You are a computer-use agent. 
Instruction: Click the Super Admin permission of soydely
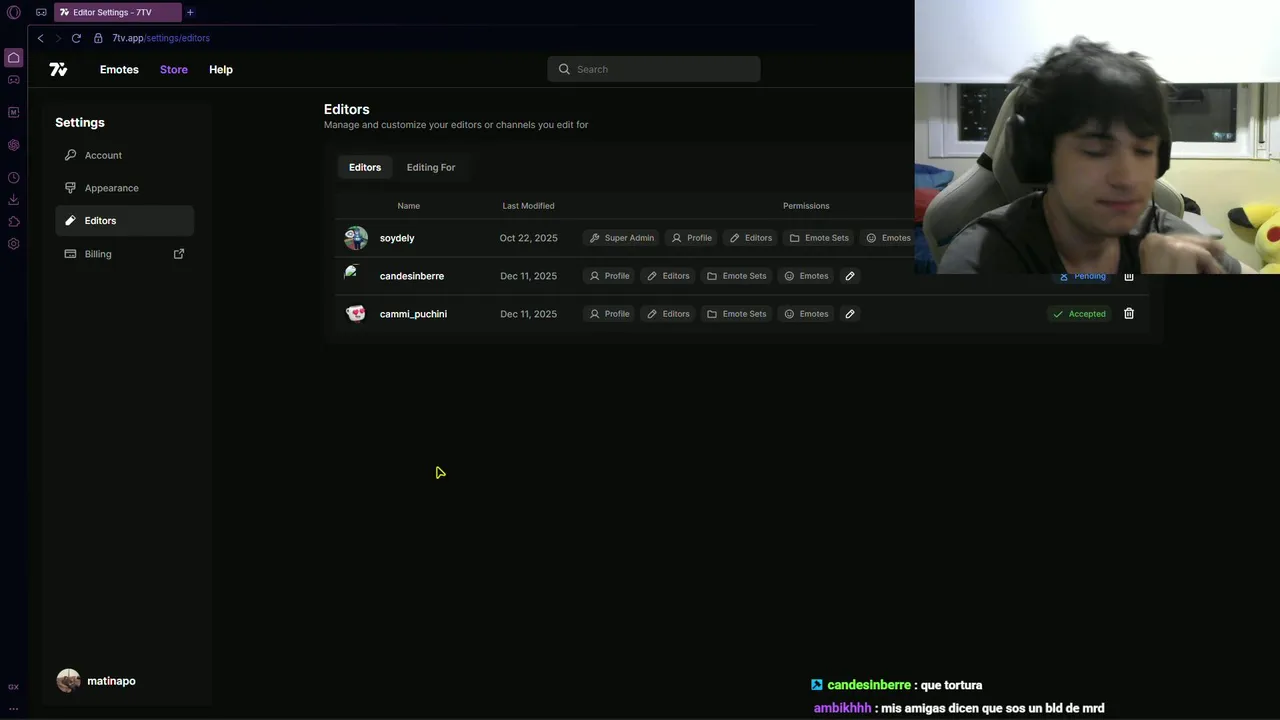pos(622,238)
